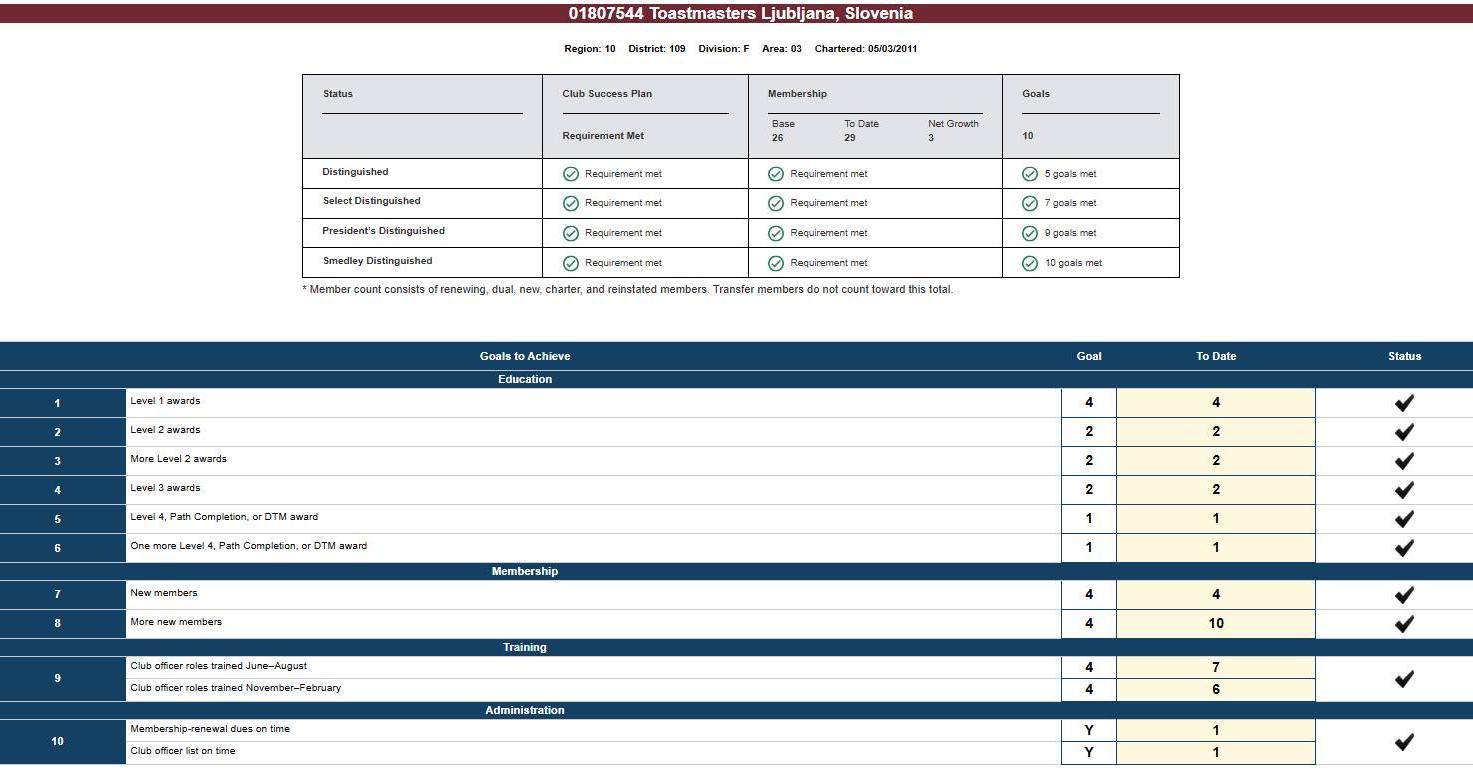This screenshot has height=772, width=1473.
Task: Click the Net Growth value 3
Action: [x=931, y=138]
